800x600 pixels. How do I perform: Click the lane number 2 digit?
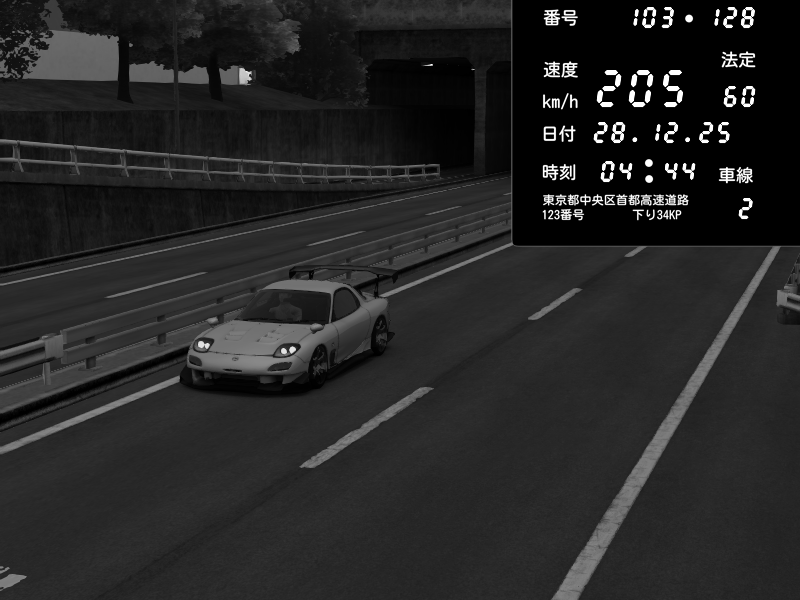point(744,209)
